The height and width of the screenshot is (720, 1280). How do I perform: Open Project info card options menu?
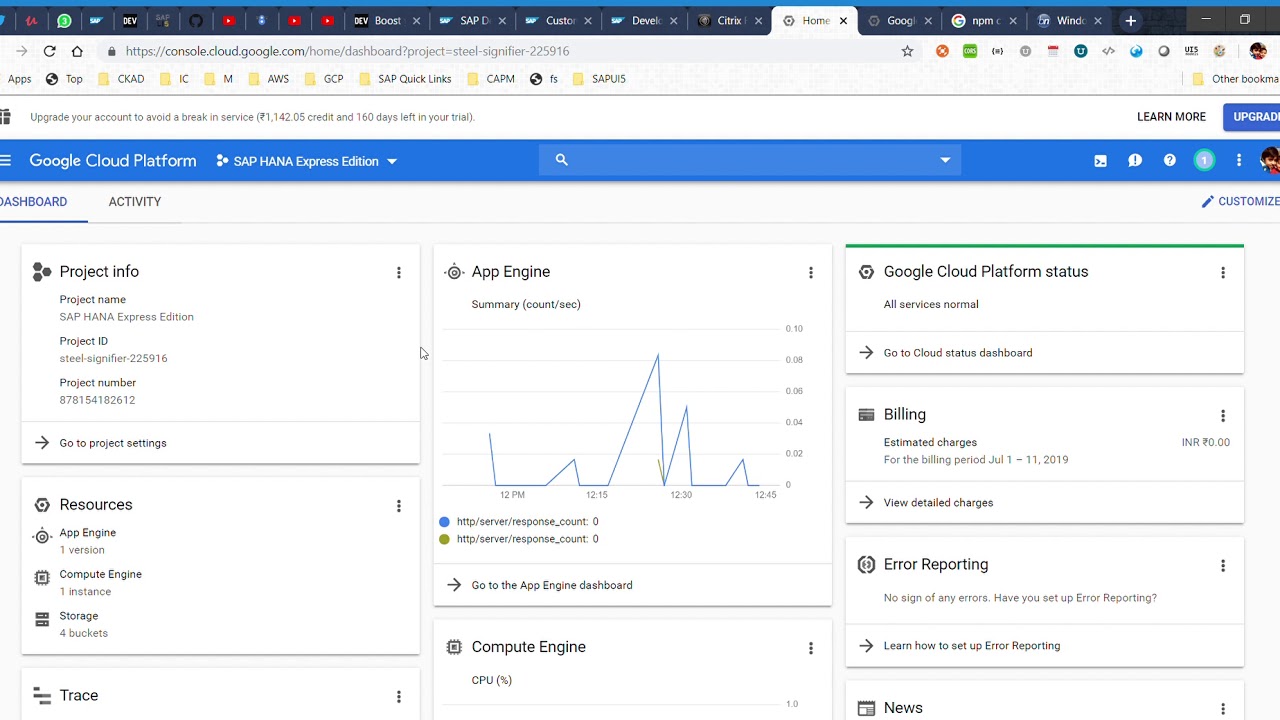tap(398, 272)
